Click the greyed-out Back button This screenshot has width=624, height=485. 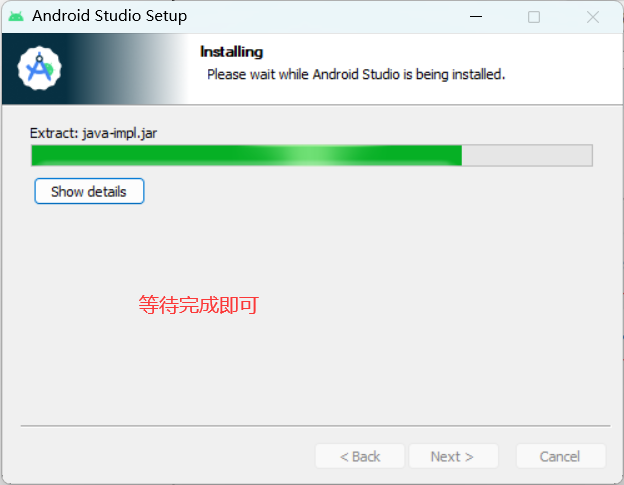(360, 456)
